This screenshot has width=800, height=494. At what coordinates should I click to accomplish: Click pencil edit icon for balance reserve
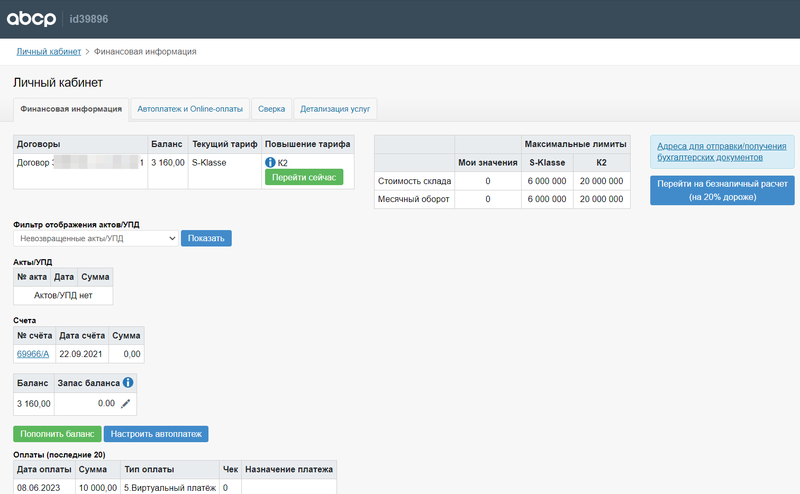[x=125, y=403]
